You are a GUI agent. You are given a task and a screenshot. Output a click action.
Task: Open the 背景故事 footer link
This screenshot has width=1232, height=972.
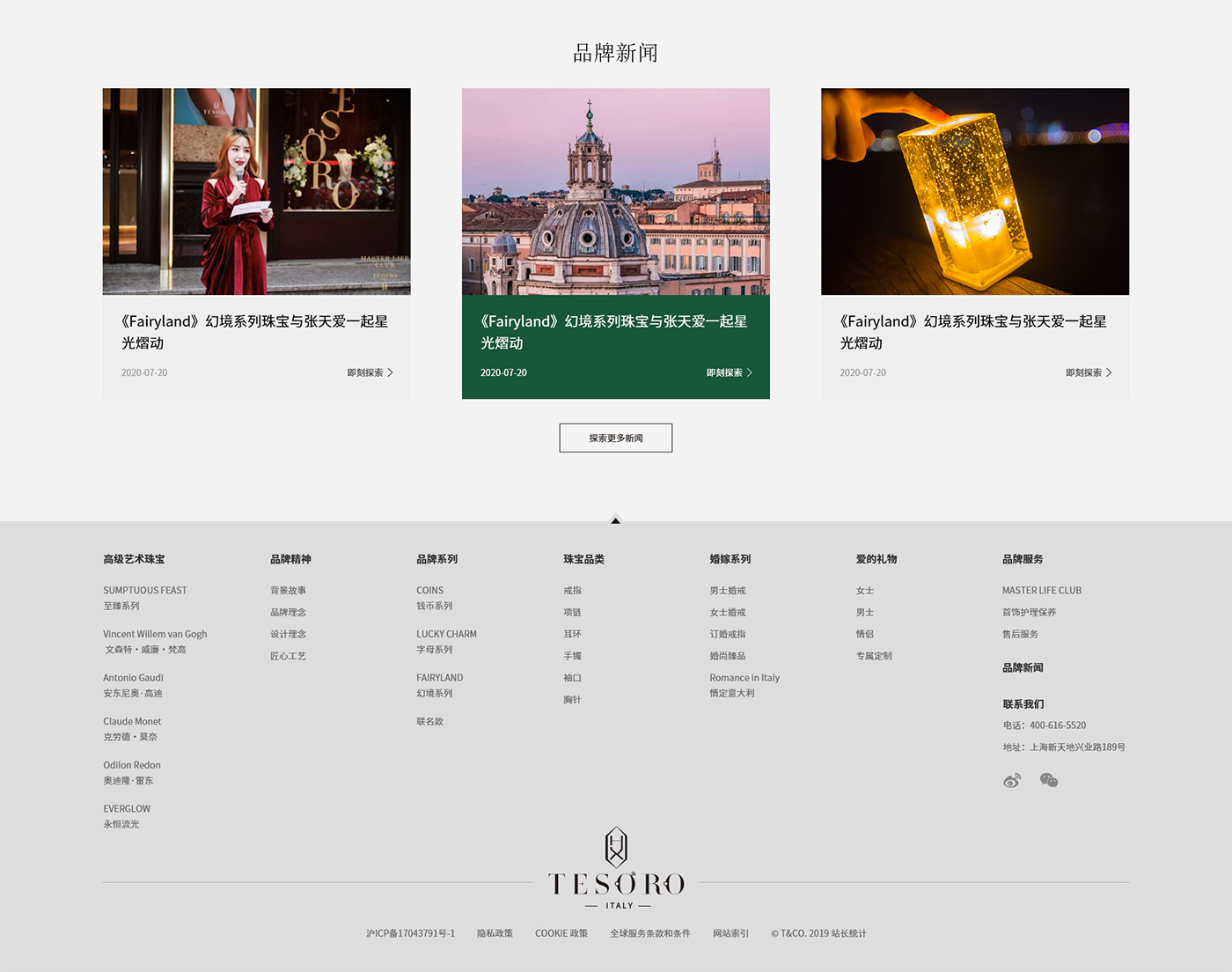click(x=288, y=591)
